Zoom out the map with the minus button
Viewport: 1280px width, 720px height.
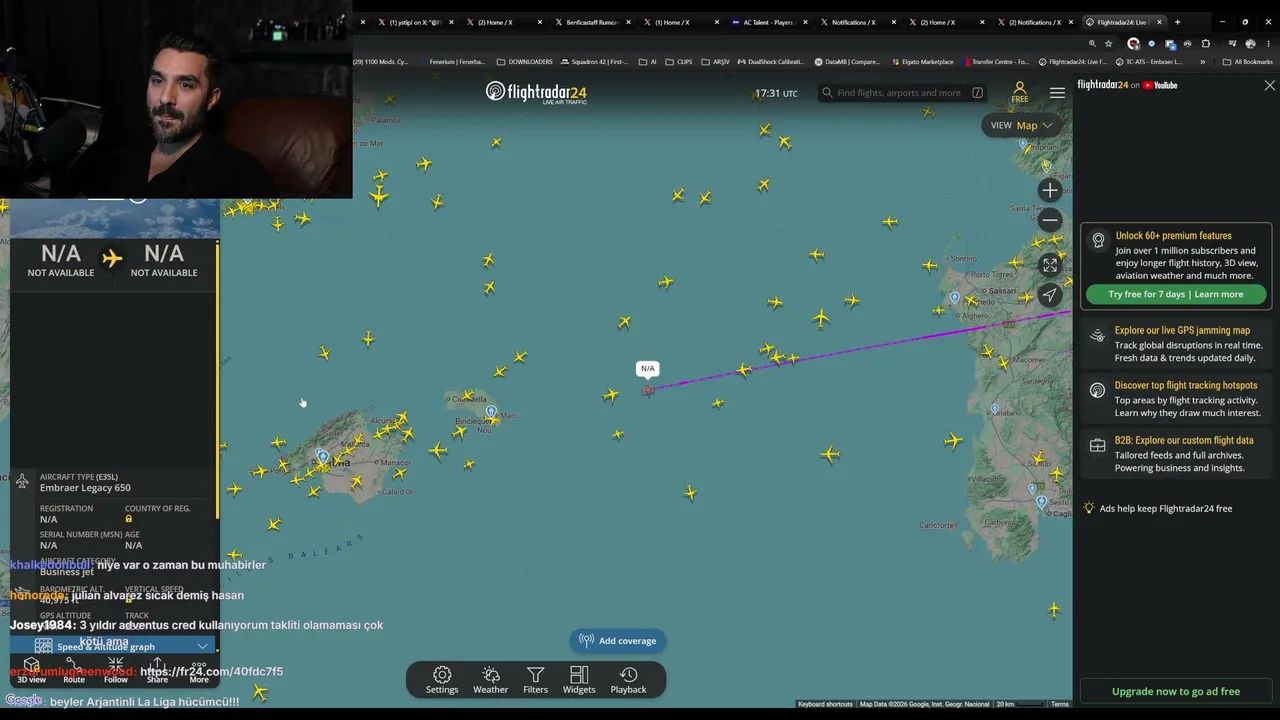[1049, 220]
